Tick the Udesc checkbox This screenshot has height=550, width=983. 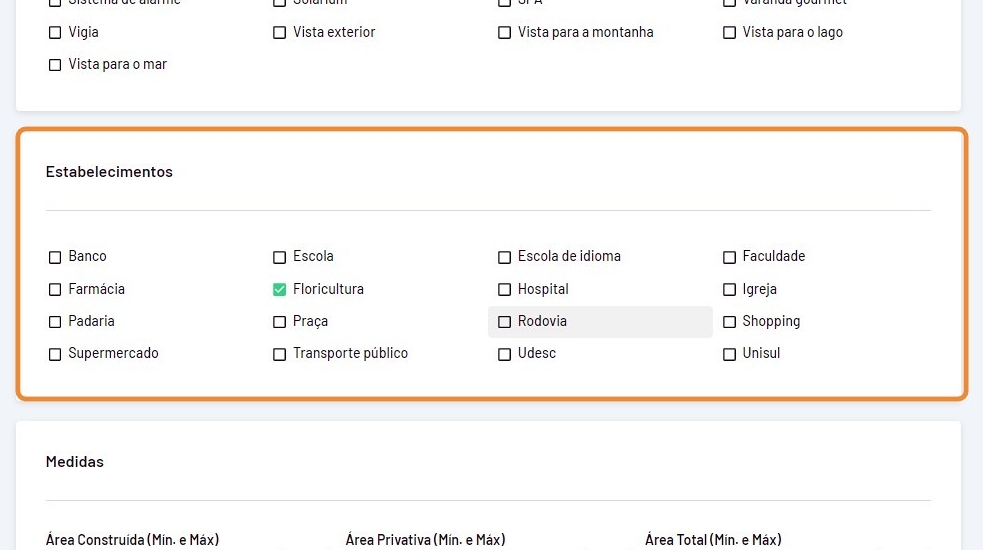coord(505,354)
